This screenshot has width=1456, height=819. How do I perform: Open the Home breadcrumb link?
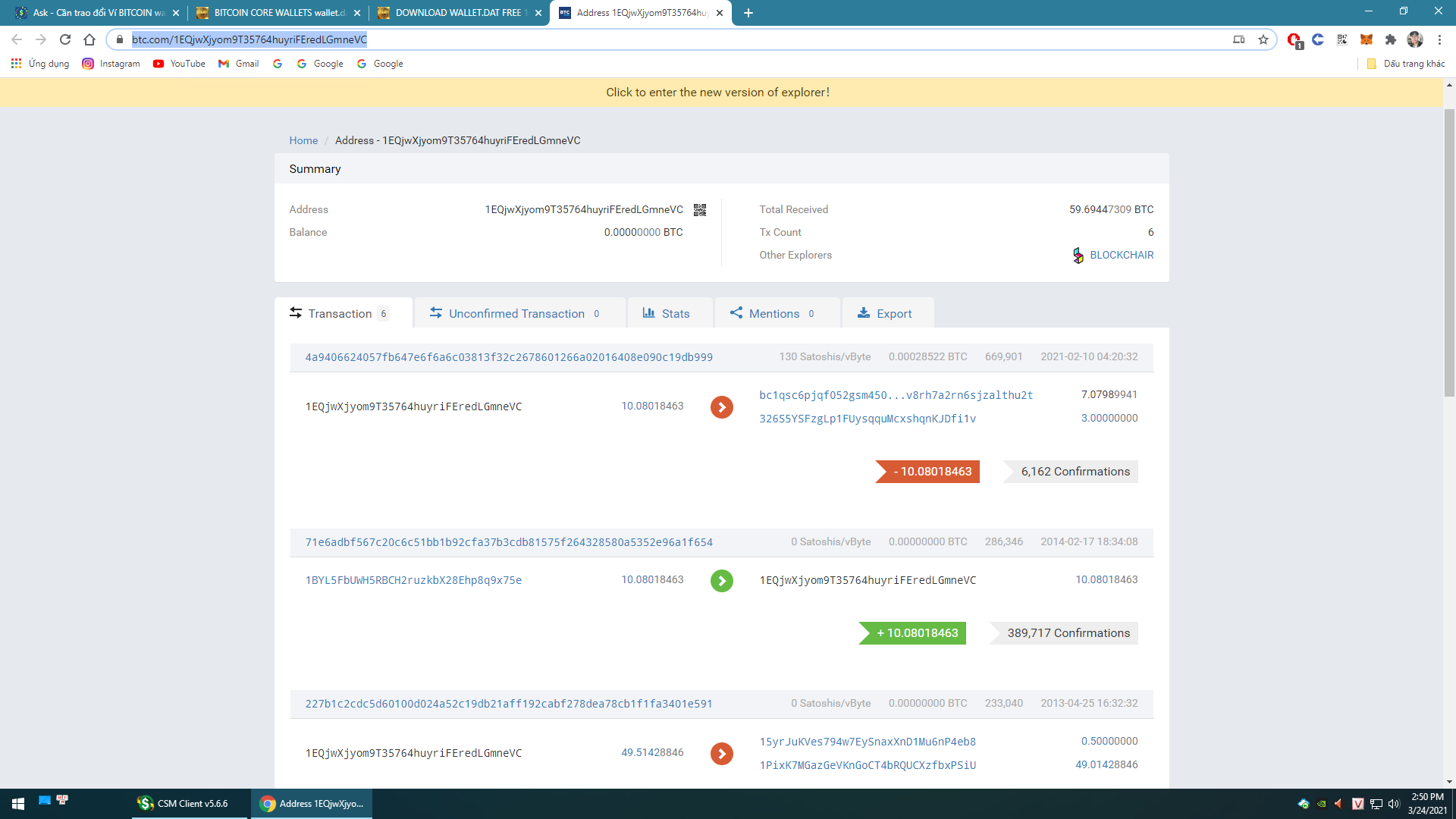[303, 140]
